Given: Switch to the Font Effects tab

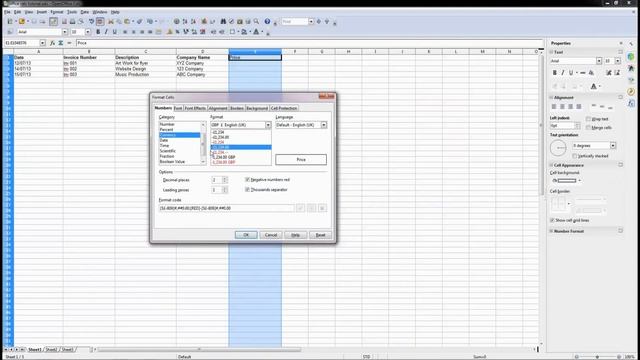Looking at the screenshot, I should click(195, 108).
